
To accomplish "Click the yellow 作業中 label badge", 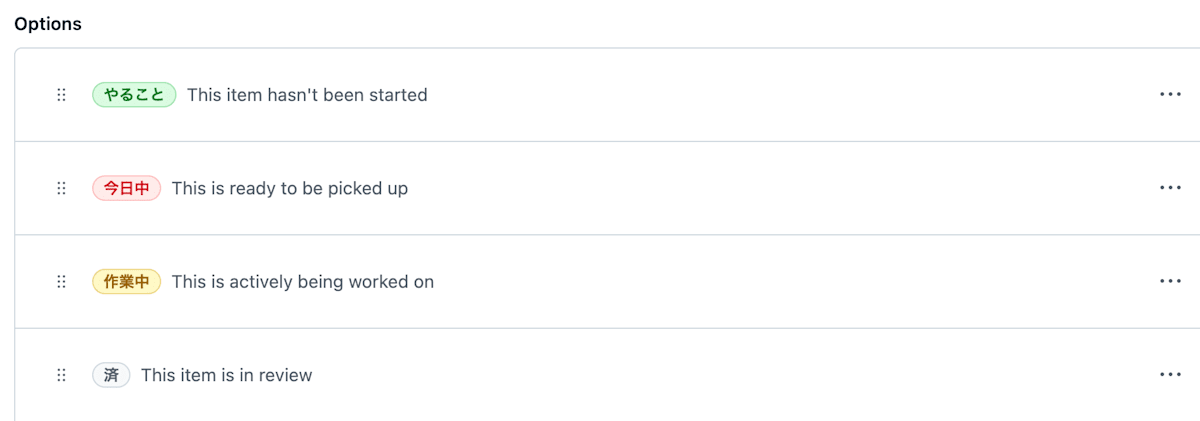I will point(126,282).
